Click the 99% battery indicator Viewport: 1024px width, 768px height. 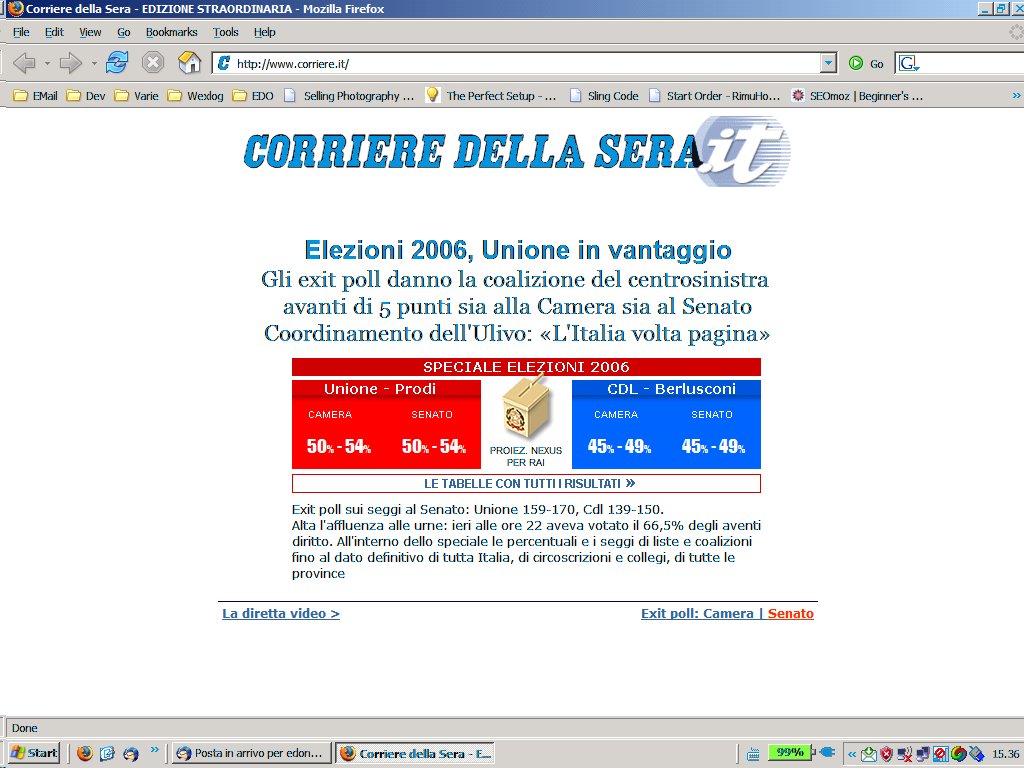click(x=790, y=752)
